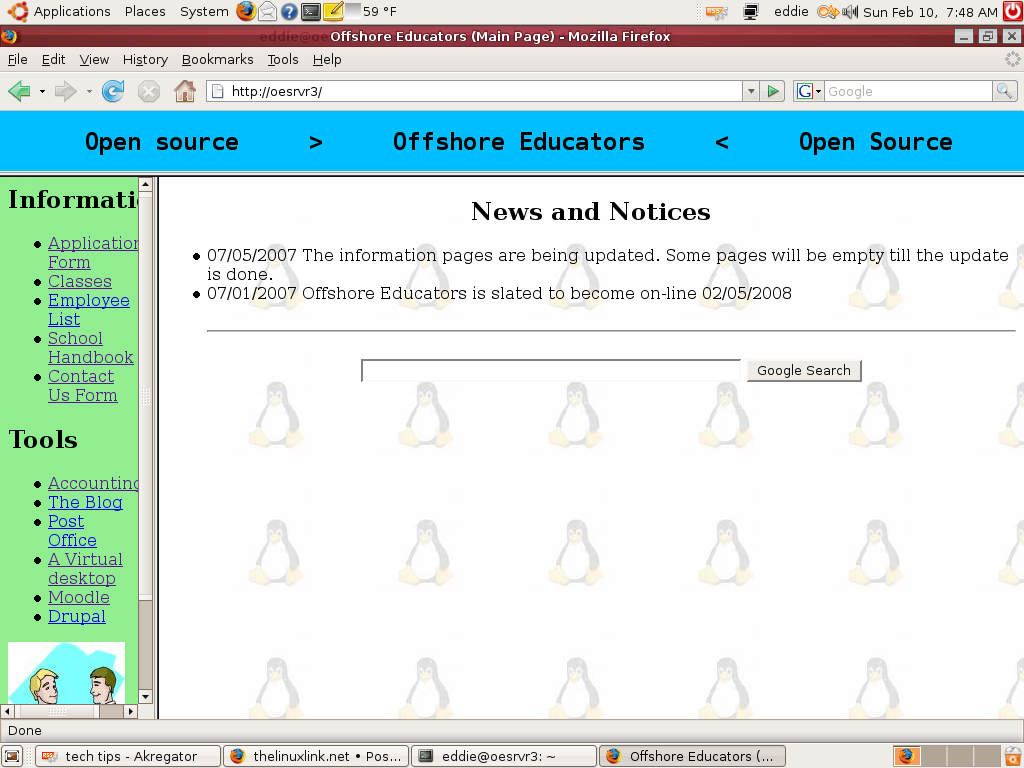Open the Google search engine selector
Screen dimensions: 1024x768
click(808, 91)
